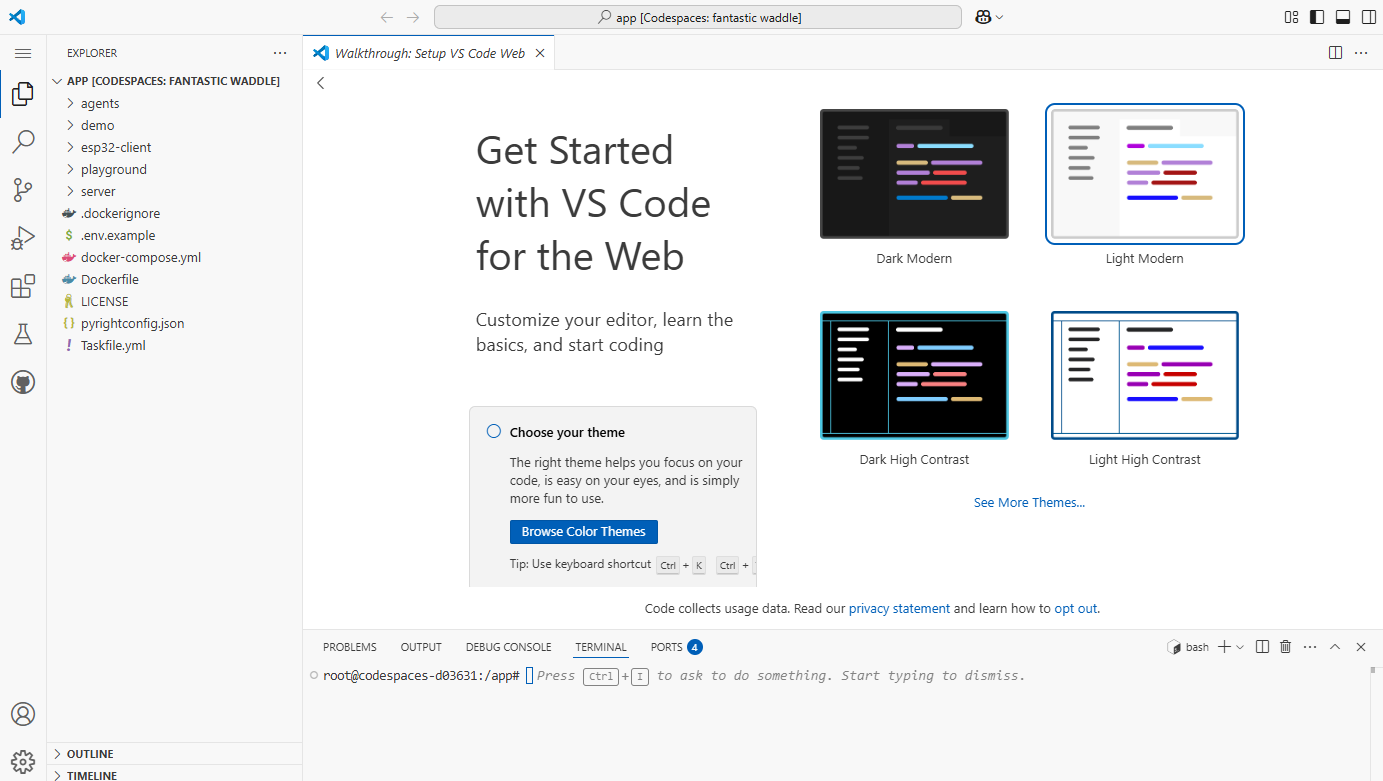Open the Testing flask icon
The width and height of the screenshot is (1383, 781).
coord(23,334)
